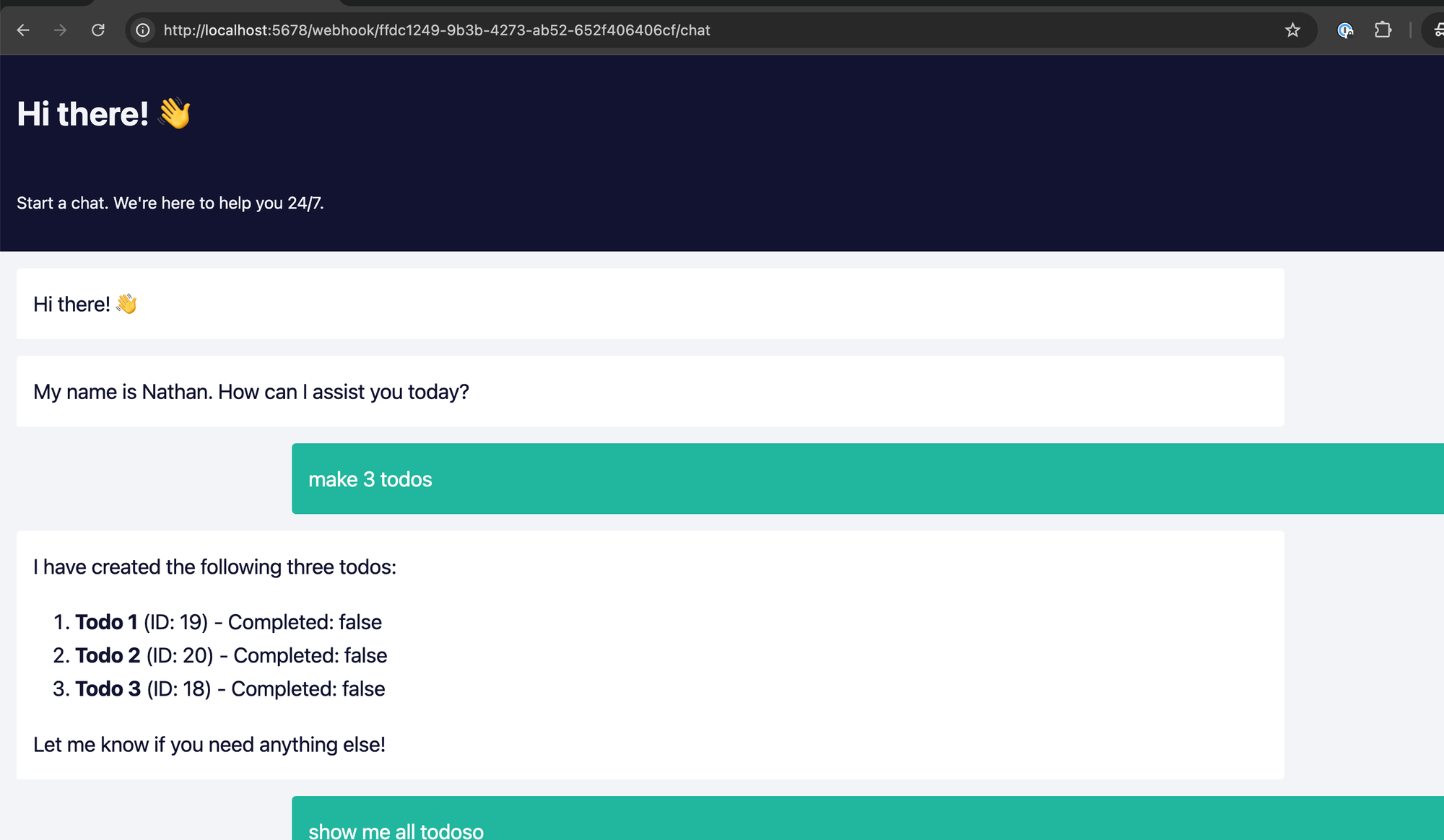Reload the current page

point(99,30)
